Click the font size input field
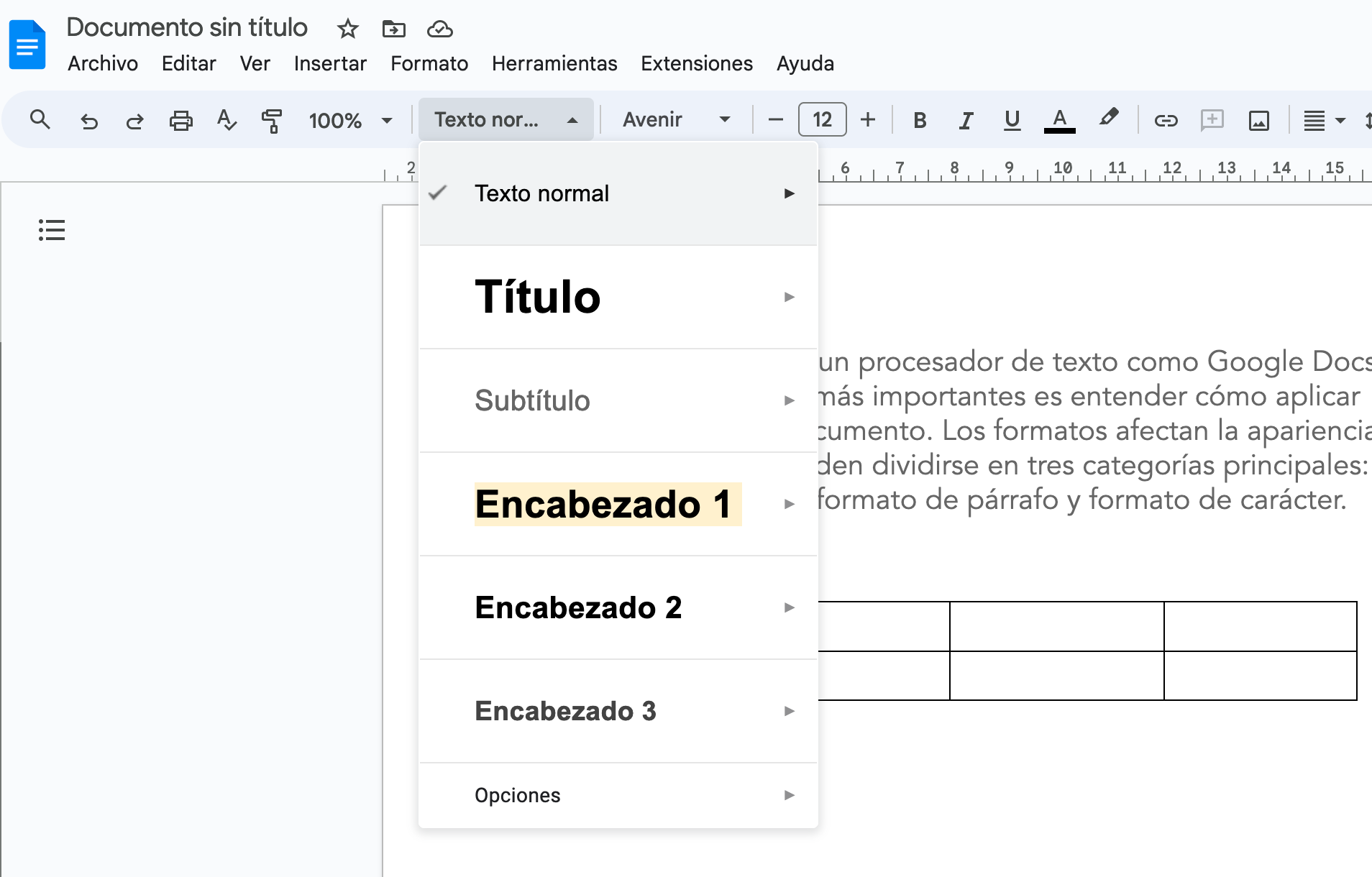 pyautogui.click(x=821, y=119)
